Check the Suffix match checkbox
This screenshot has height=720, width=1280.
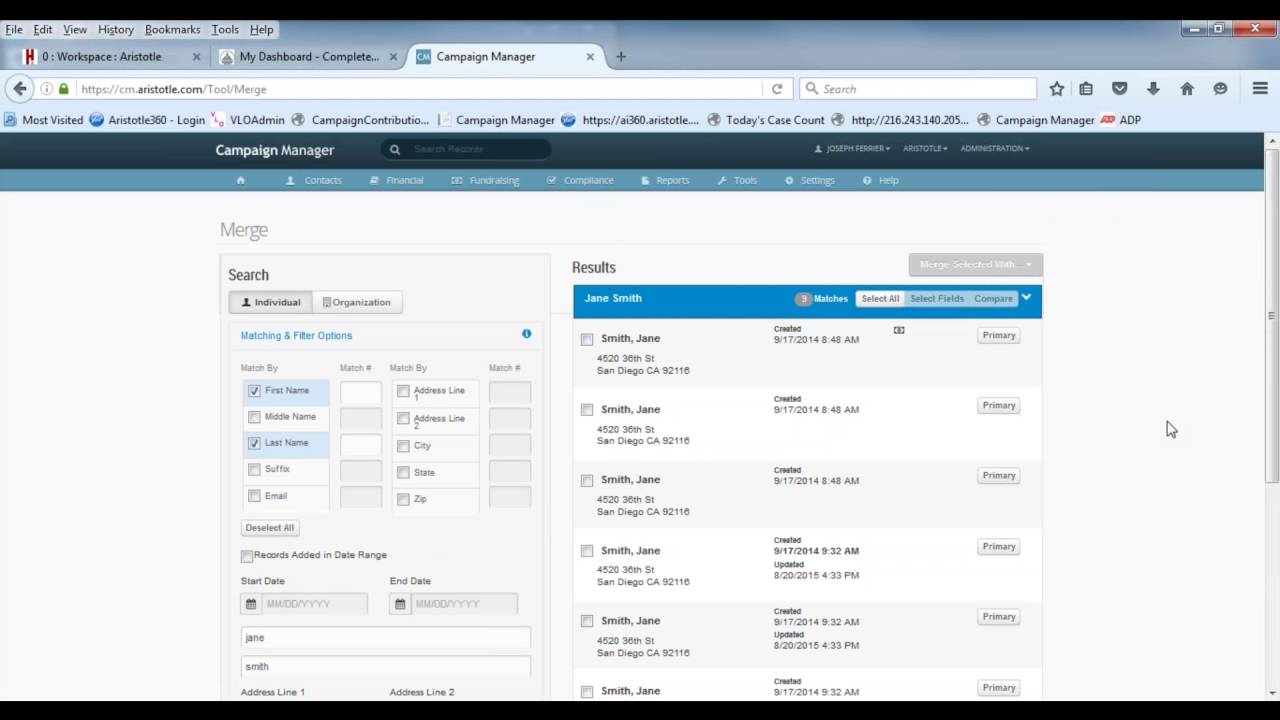click(254, 469)
